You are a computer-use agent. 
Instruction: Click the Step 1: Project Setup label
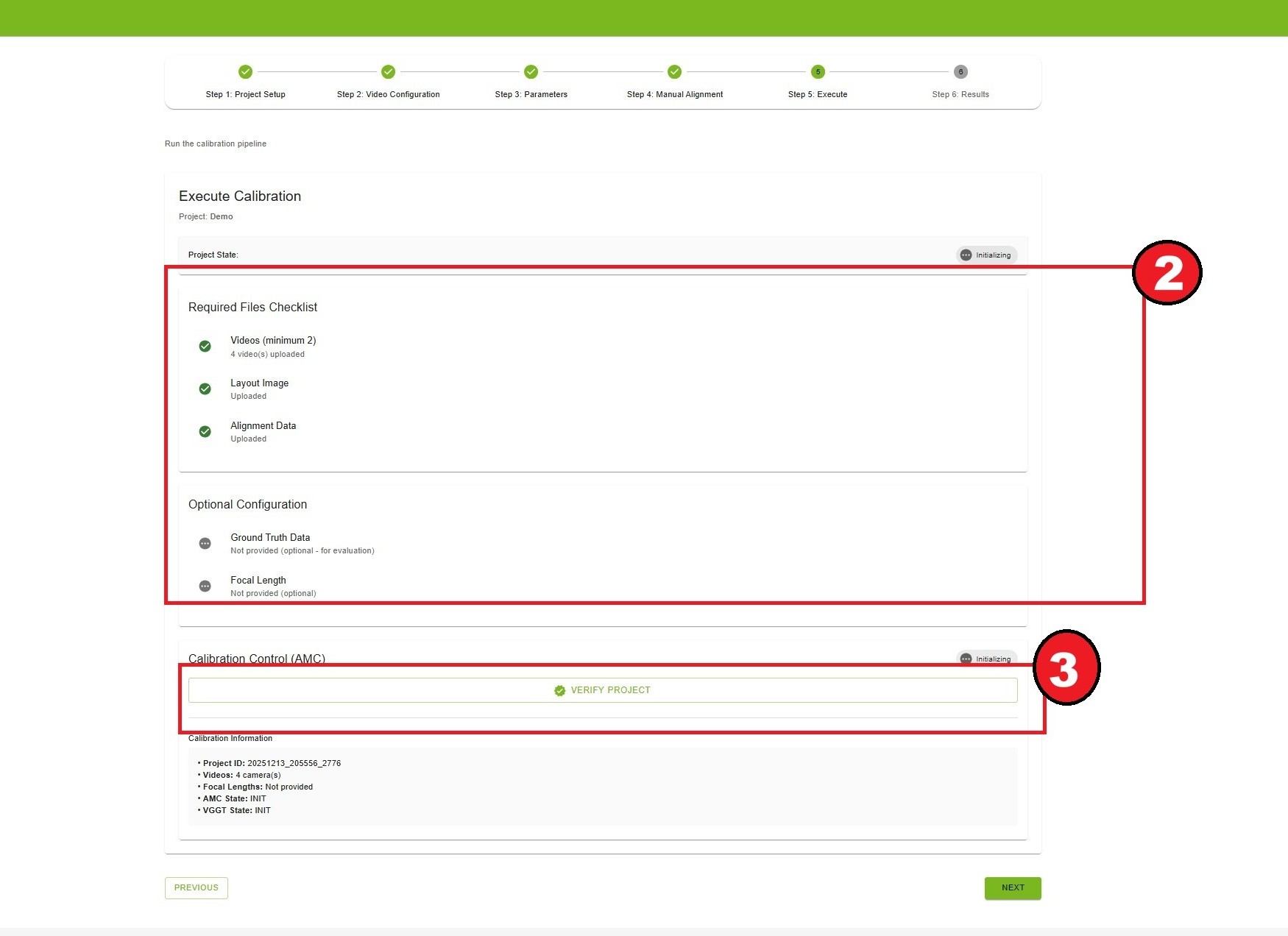pos(245,94)
